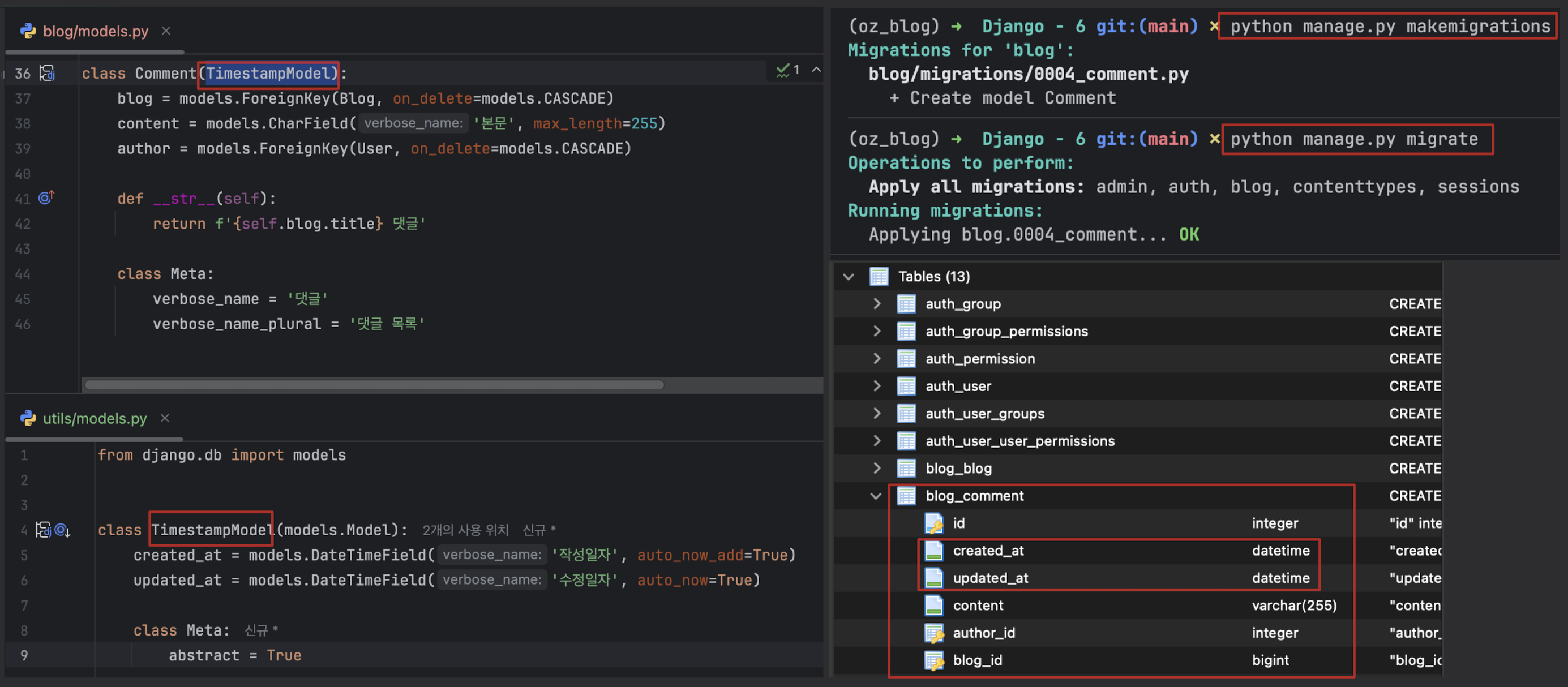1568x687 pixels.
Task: Click the blog_comment table icon
Action: (906, 495)
